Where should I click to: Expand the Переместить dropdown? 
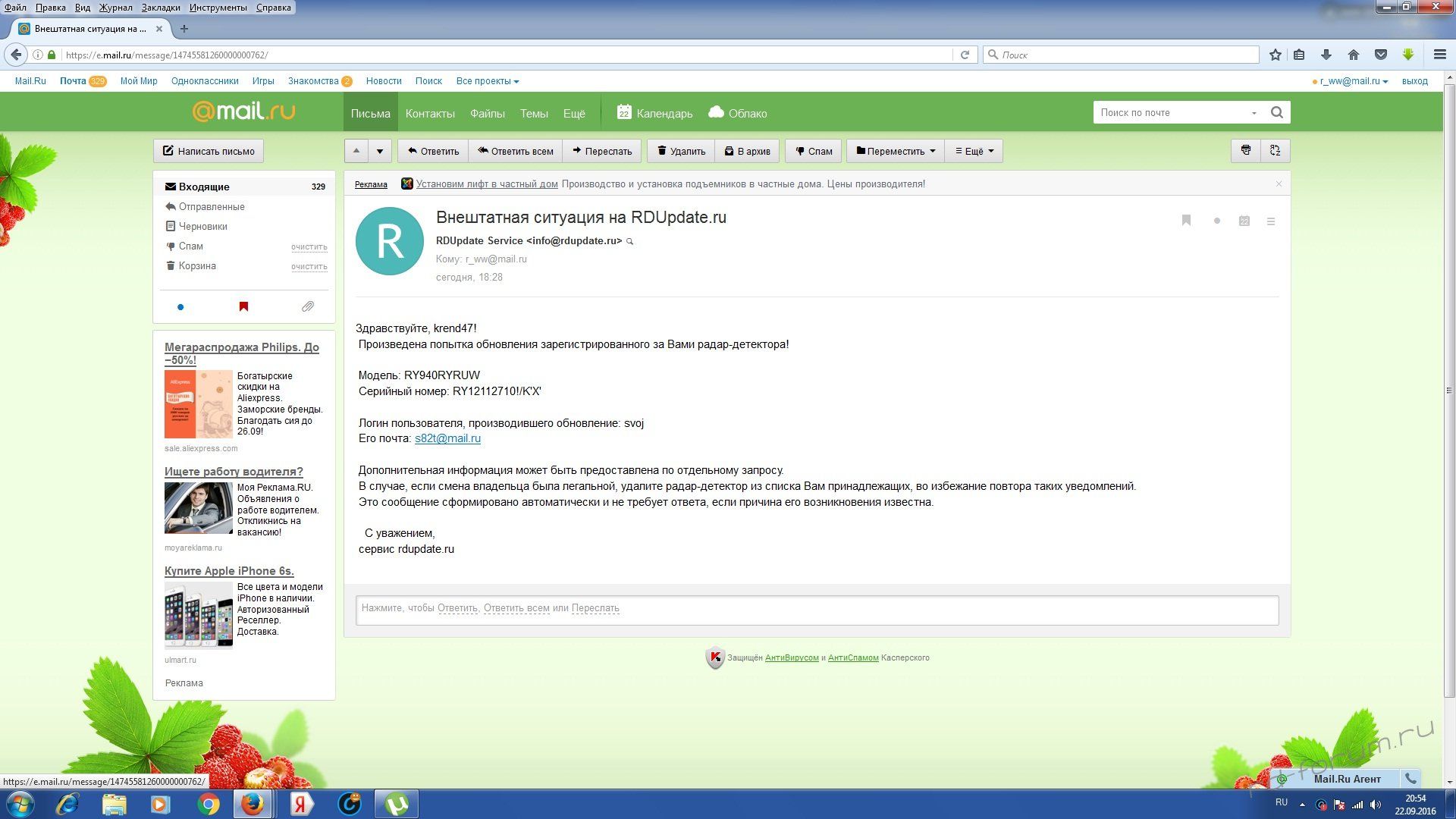tap(895, 151)
